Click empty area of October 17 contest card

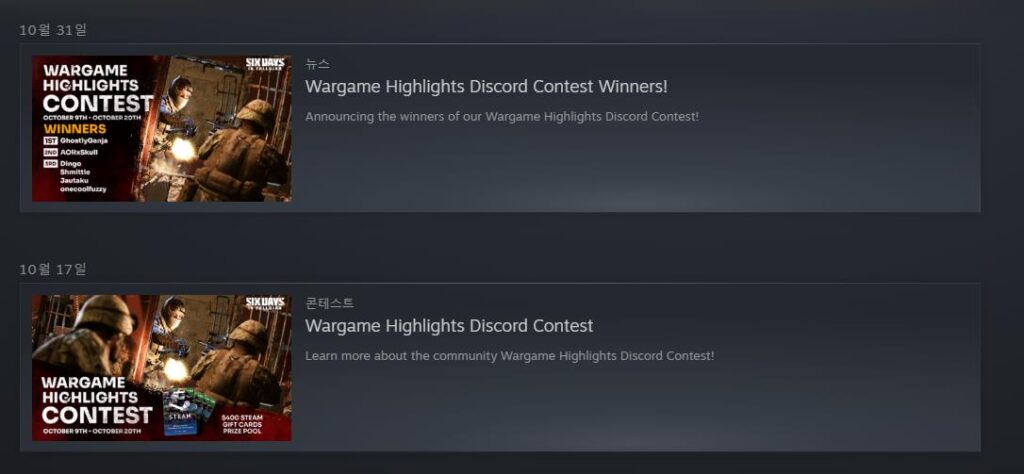click(653, 408)
